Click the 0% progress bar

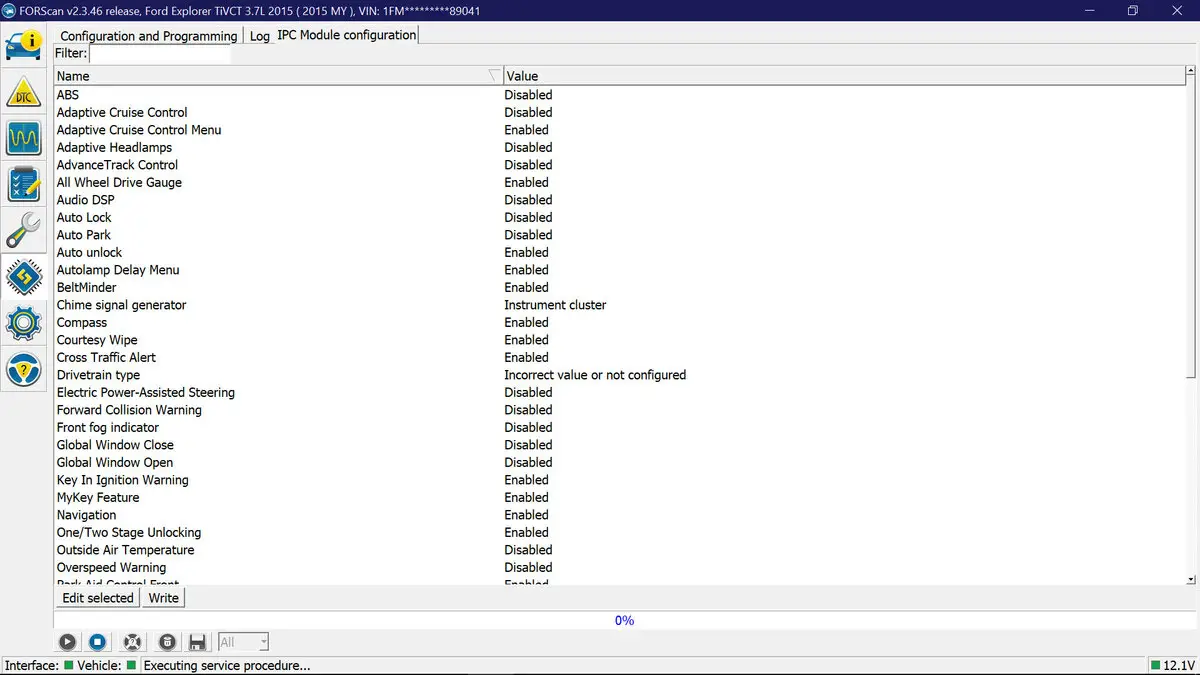point(624,620)
